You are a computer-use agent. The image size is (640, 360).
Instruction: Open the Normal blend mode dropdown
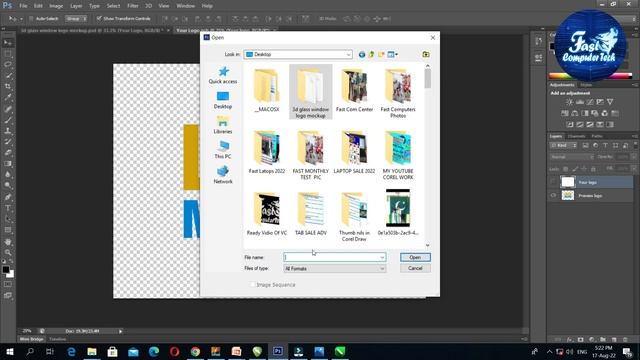tap(571, 157)
